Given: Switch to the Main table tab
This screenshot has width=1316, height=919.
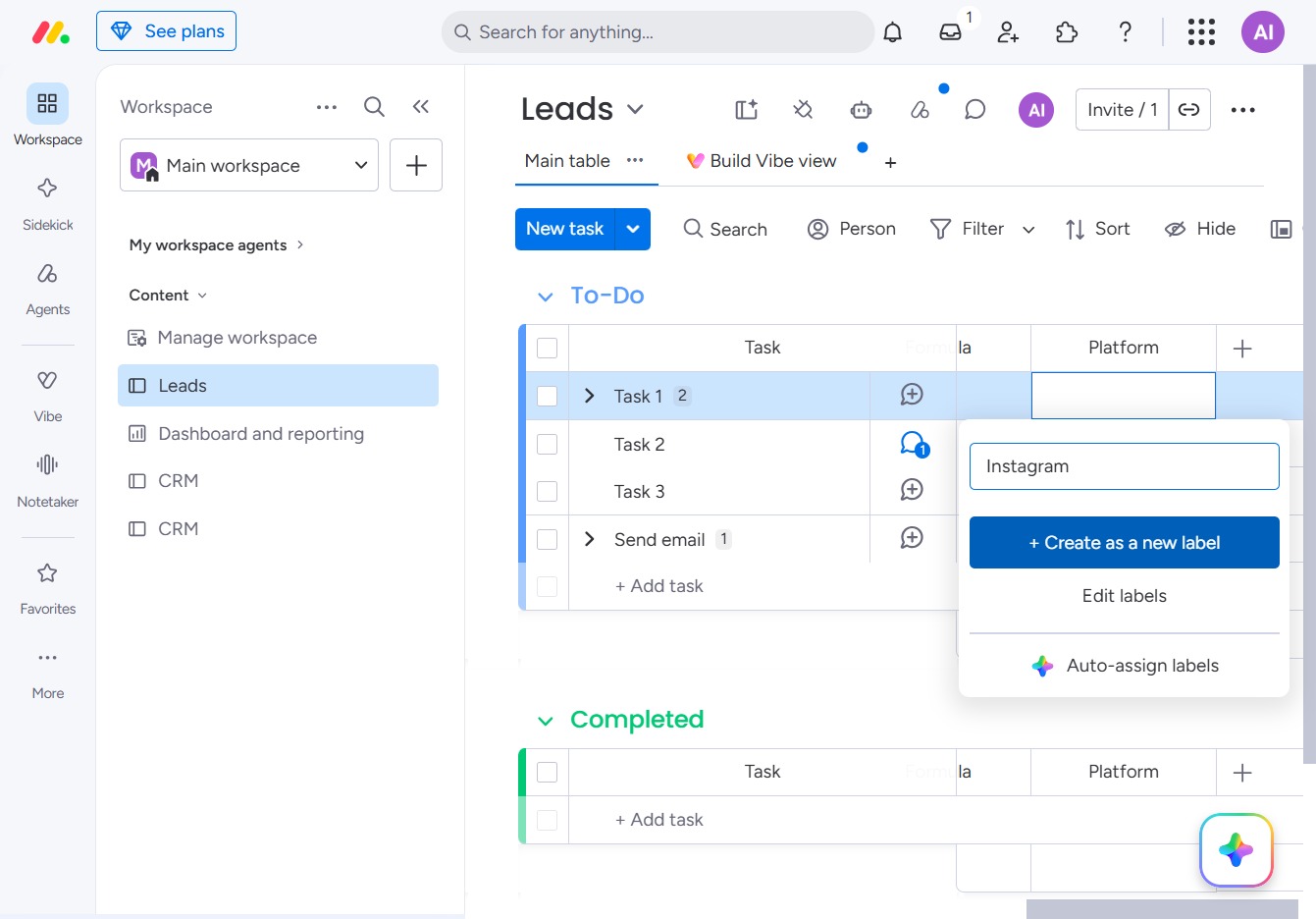Looking at the screenshot, I should pyautogui.click(x=567, y=161).
